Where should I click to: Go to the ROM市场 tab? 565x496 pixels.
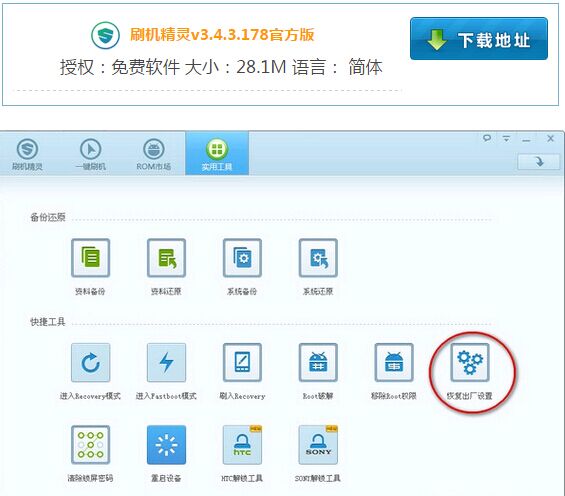(154, 154)
